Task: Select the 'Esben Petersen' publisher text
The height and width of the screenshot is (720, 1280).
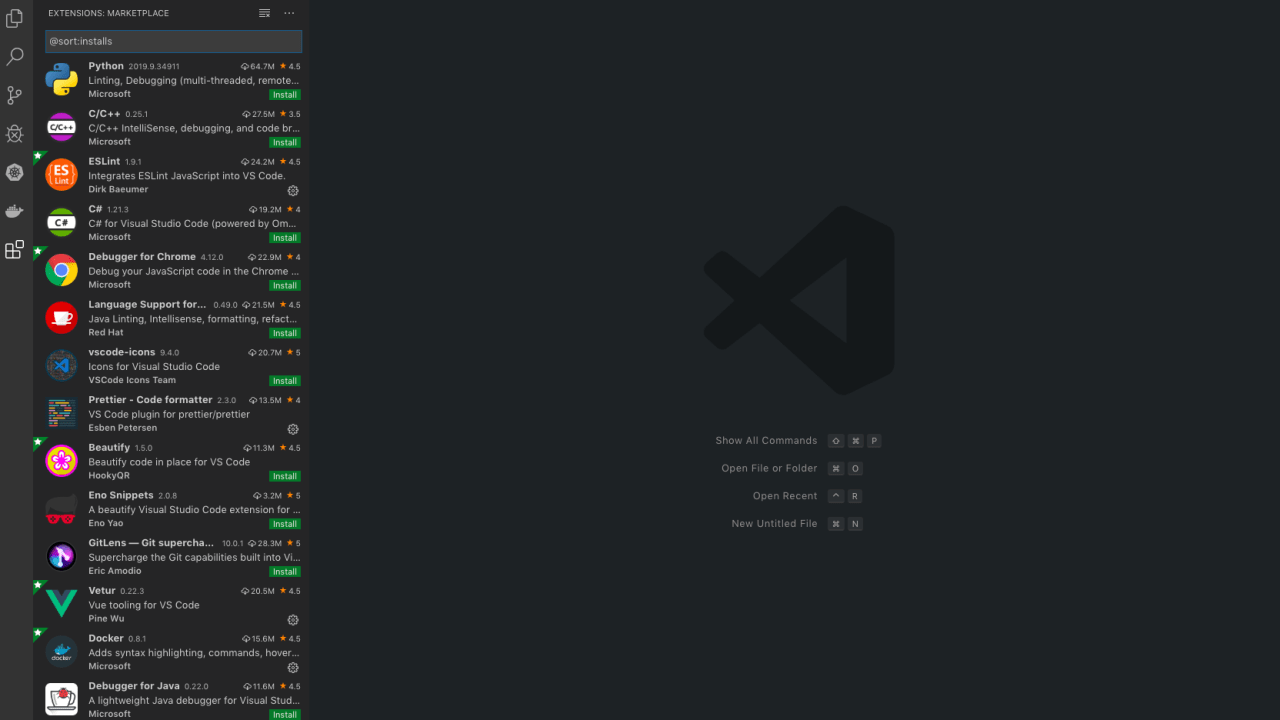Action: tap(122, 428)
